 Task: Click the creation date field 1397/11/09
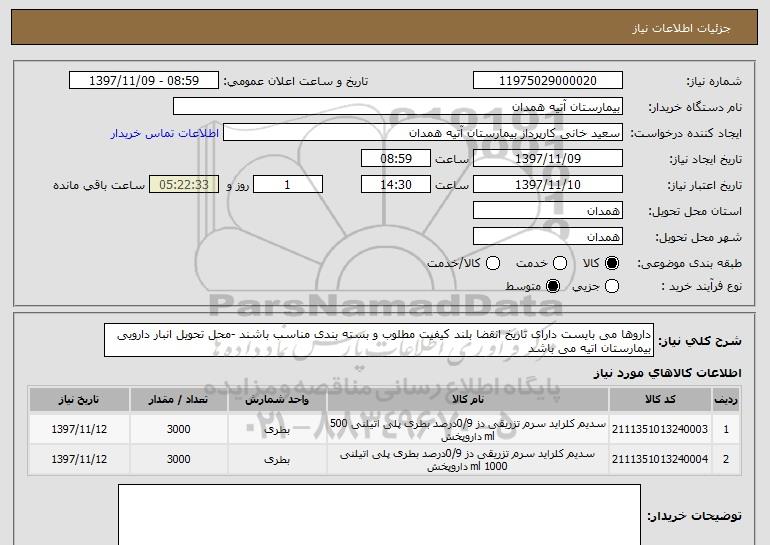pos(548,159)
